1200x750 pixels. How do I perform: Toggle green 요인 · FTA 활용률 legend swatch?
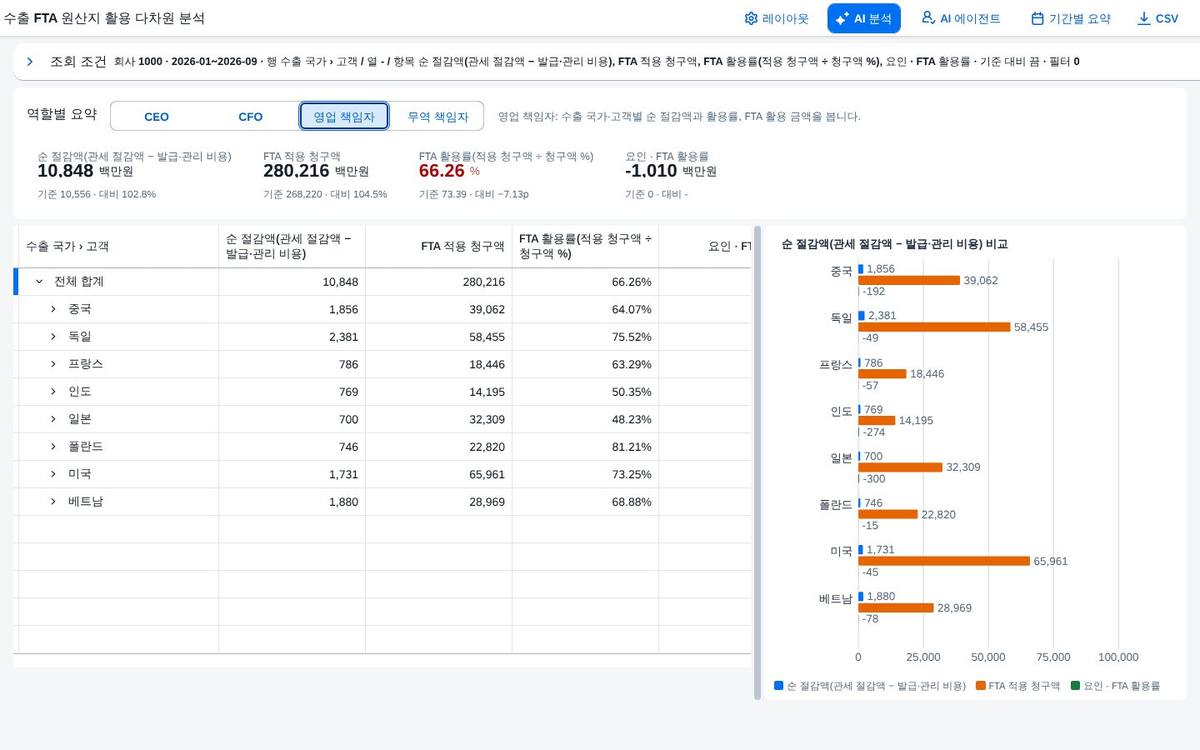pyautogui.click(x=1076, y=686)
